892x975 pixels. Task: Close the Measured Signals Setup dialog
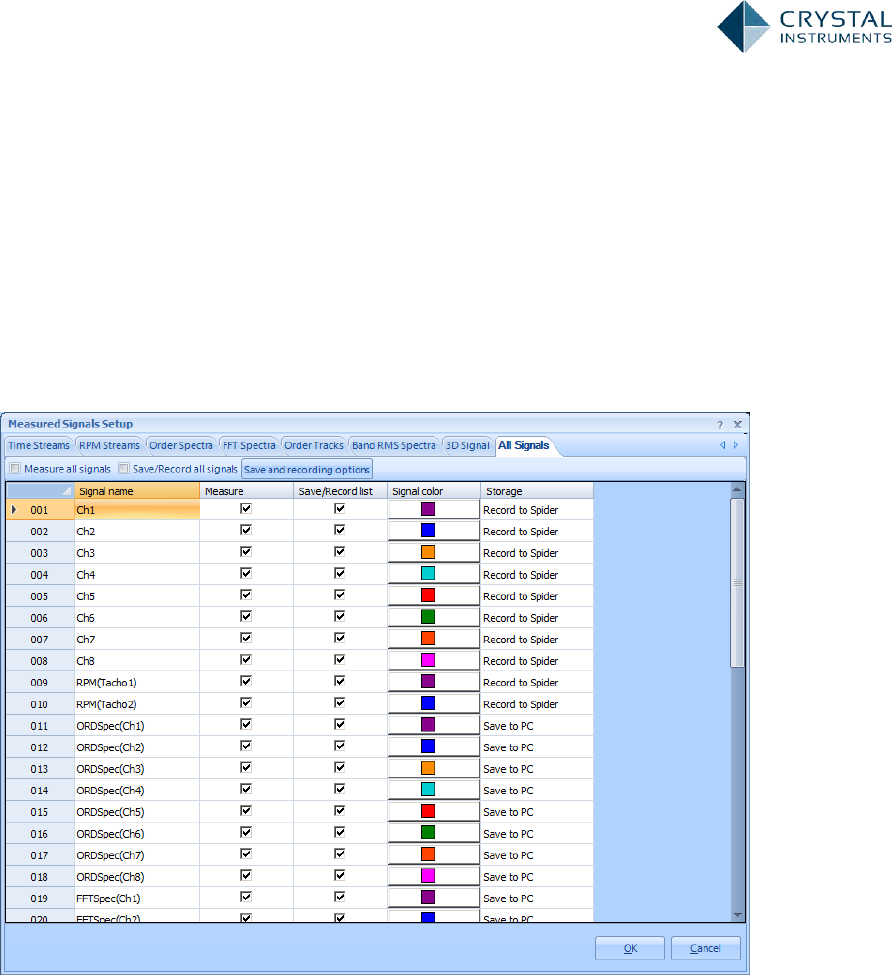click(738, 424)
